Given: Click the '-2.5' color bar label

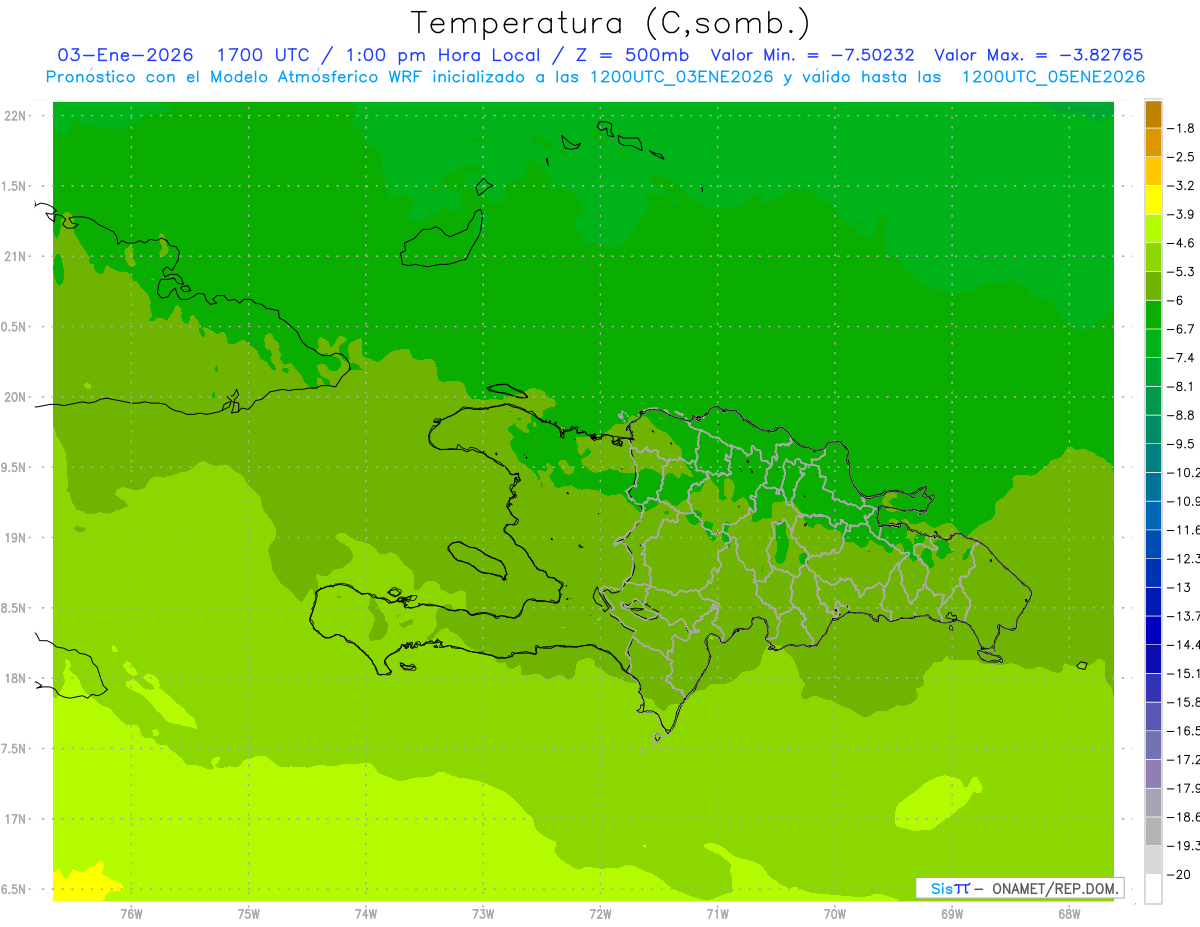Looking at the screenshot, I should tap(1183, 157).
